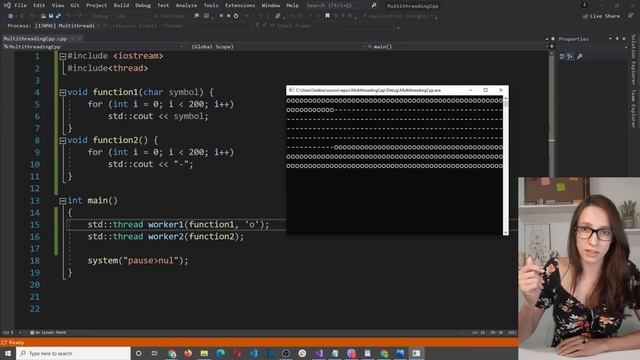Click the Property Pages wrench icon
The width and height of the screenshot is (640, 360).
tap(580, 56)
